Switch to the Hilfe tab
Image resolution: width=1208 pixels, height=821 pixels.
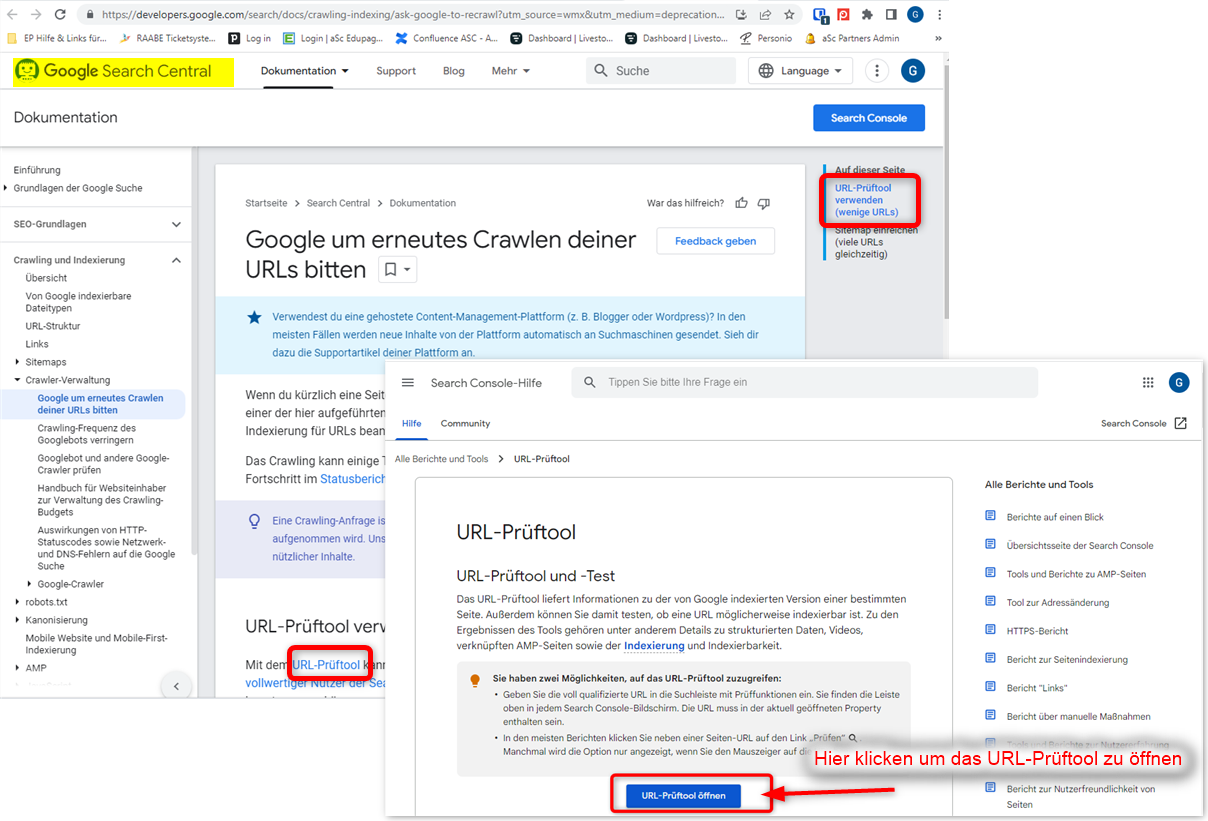pyautogui.click(x=412, y=423)
